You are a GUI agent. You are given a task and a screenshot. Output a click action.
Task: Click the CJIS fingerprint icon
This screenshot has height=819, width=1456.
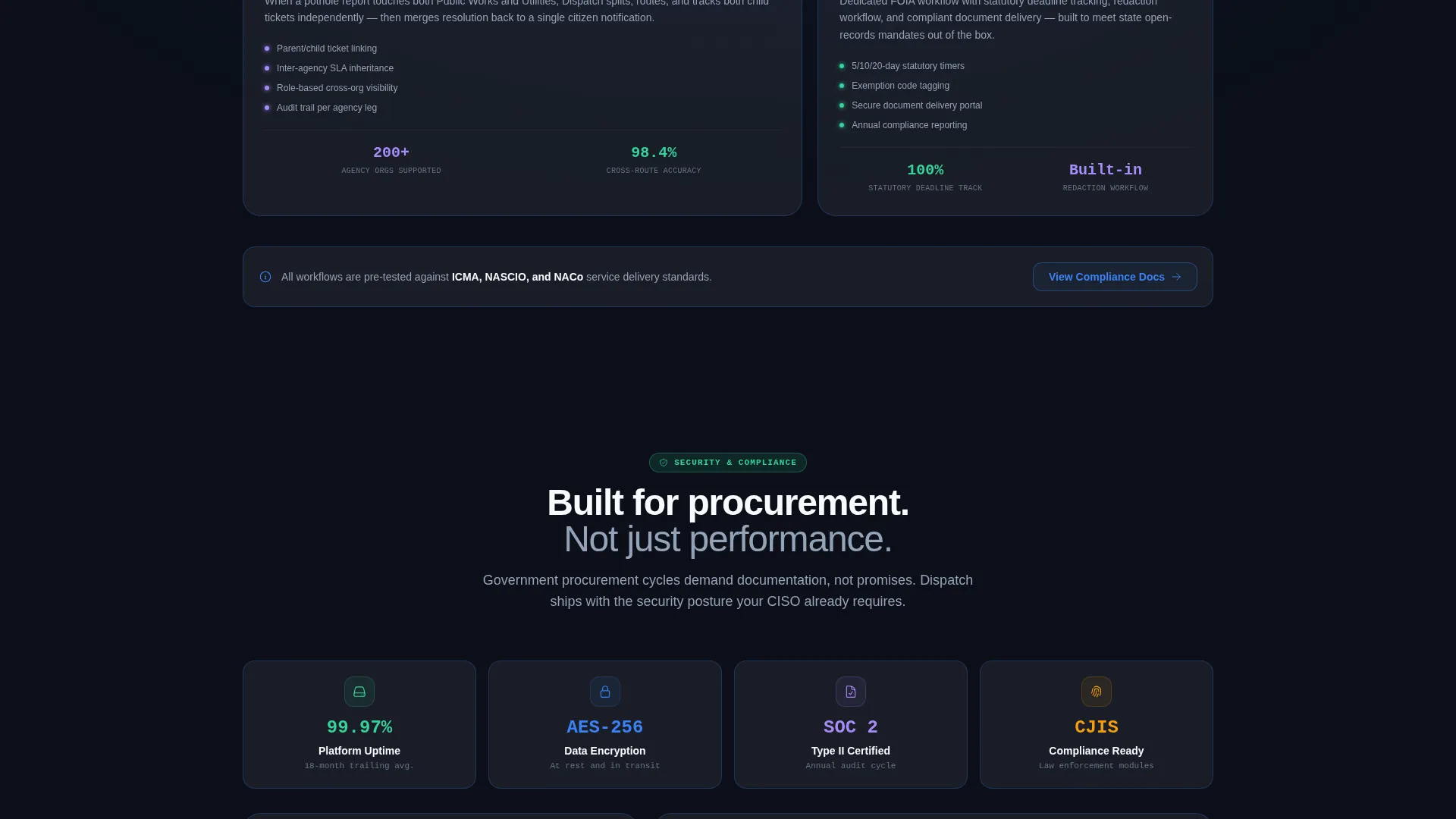(1097, 692)
